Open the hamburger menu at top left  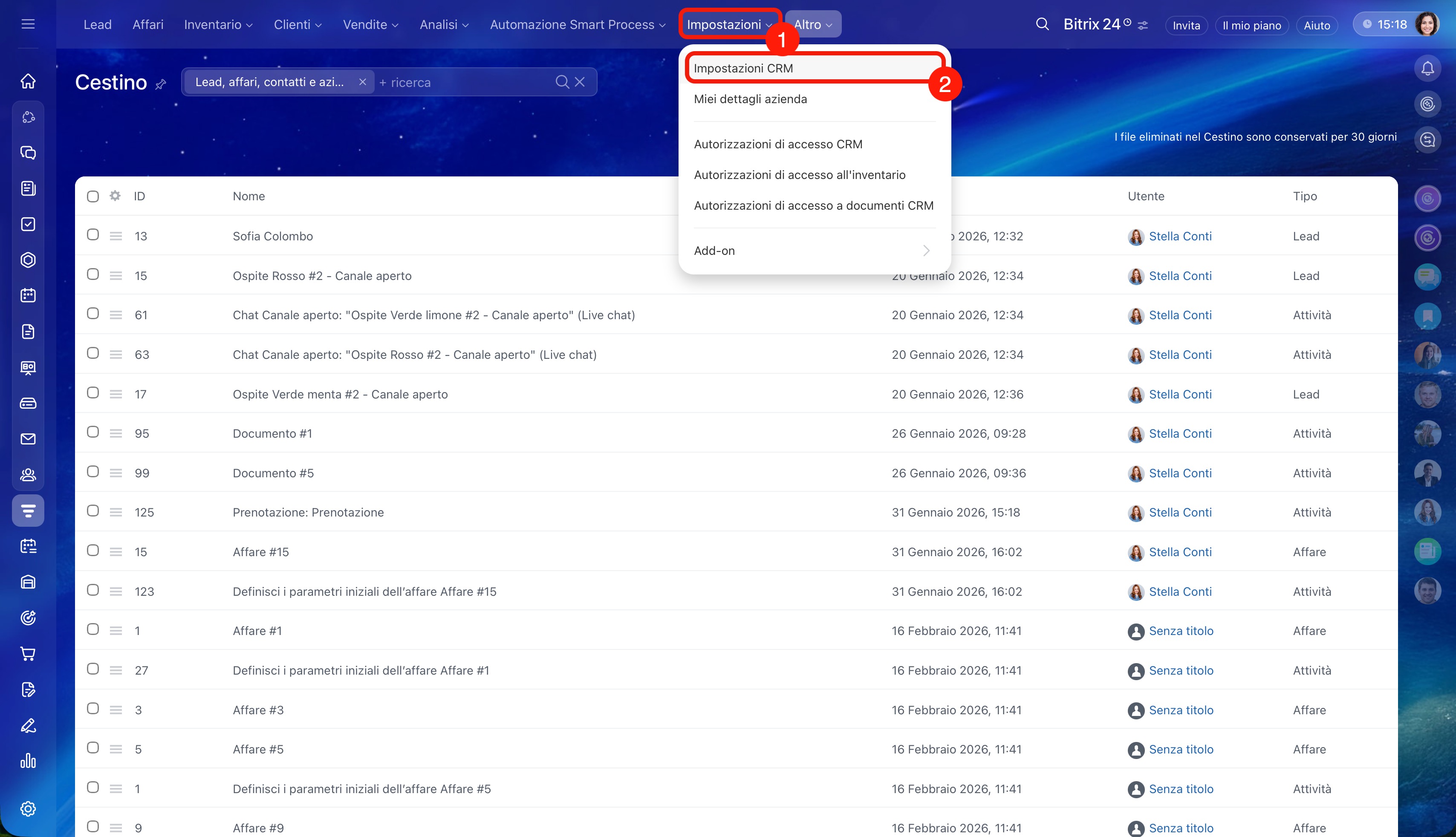(x=28, y=24)
